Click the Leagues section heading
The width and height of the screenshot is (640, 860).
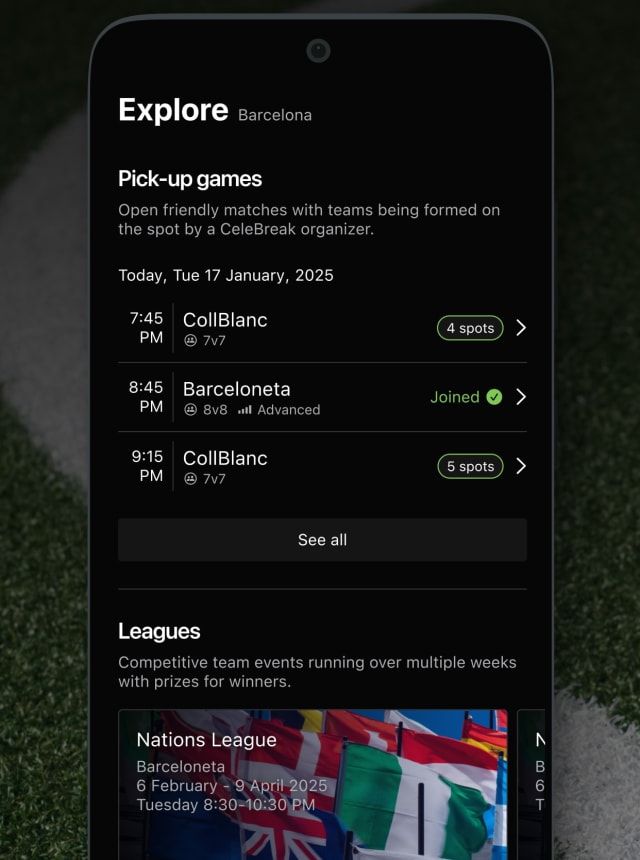[x=159, y=631]
